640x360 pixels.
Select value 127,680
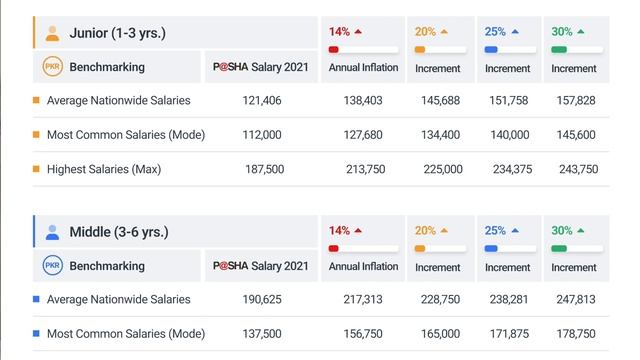tap(363, 135)
